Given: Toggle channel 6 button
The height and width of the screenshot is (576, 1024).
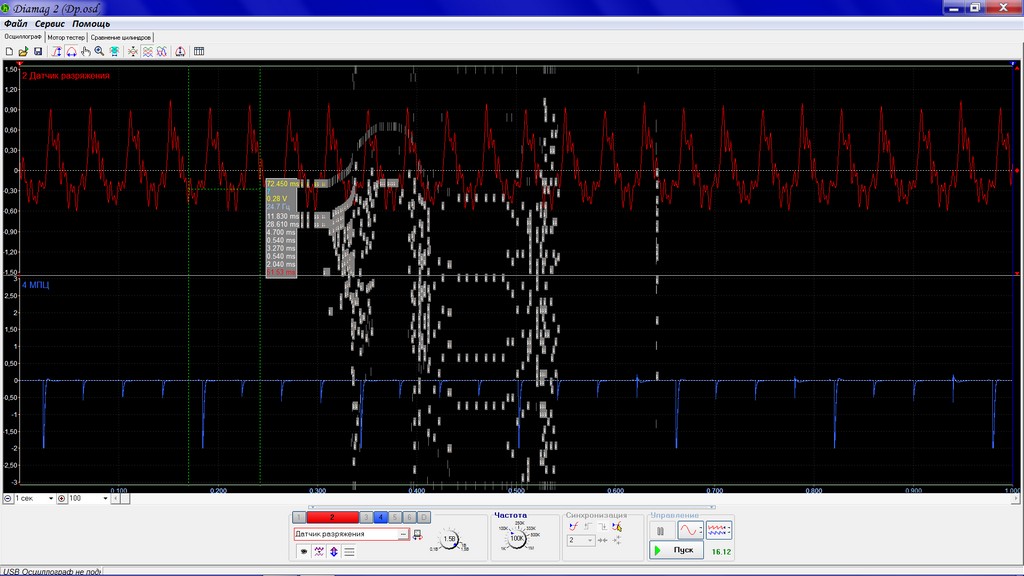Looking at the screenshot, I should click(x=409, y=517).
